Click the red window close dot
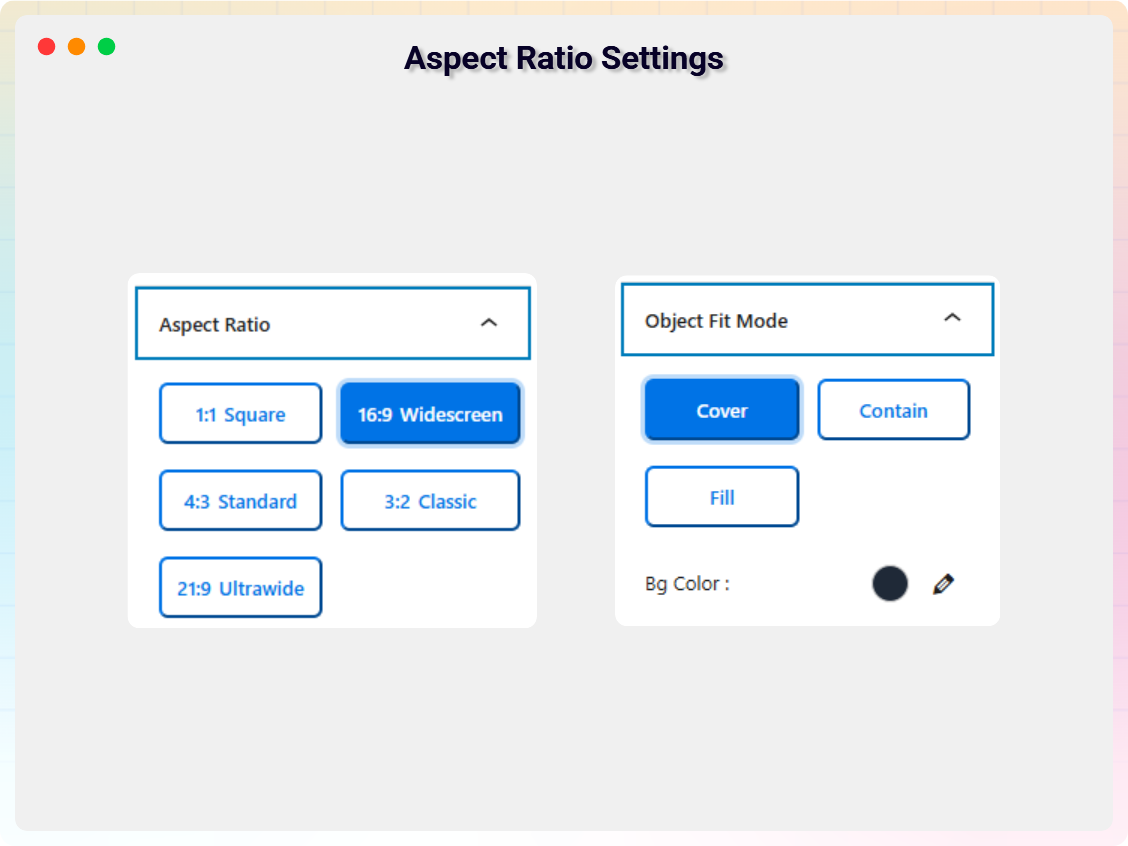This screenshot has width=1128, height=846. click(46, 47)
